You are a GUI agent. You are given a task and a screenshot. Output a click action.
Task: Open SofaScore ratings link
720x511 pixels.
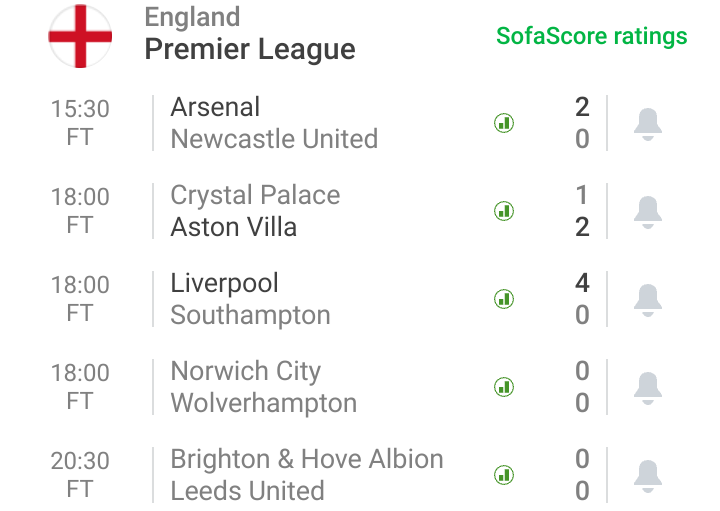(x=591, y=36)
